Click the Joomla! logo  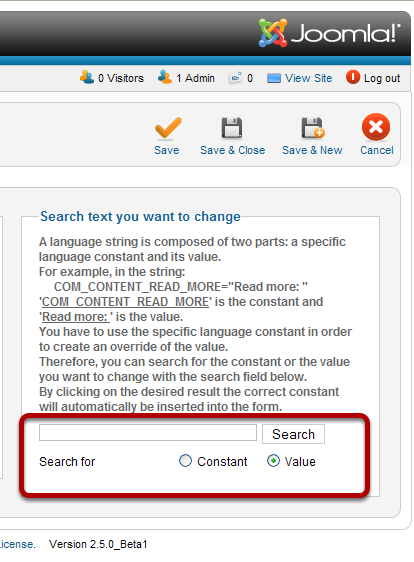tap(329, 33)
